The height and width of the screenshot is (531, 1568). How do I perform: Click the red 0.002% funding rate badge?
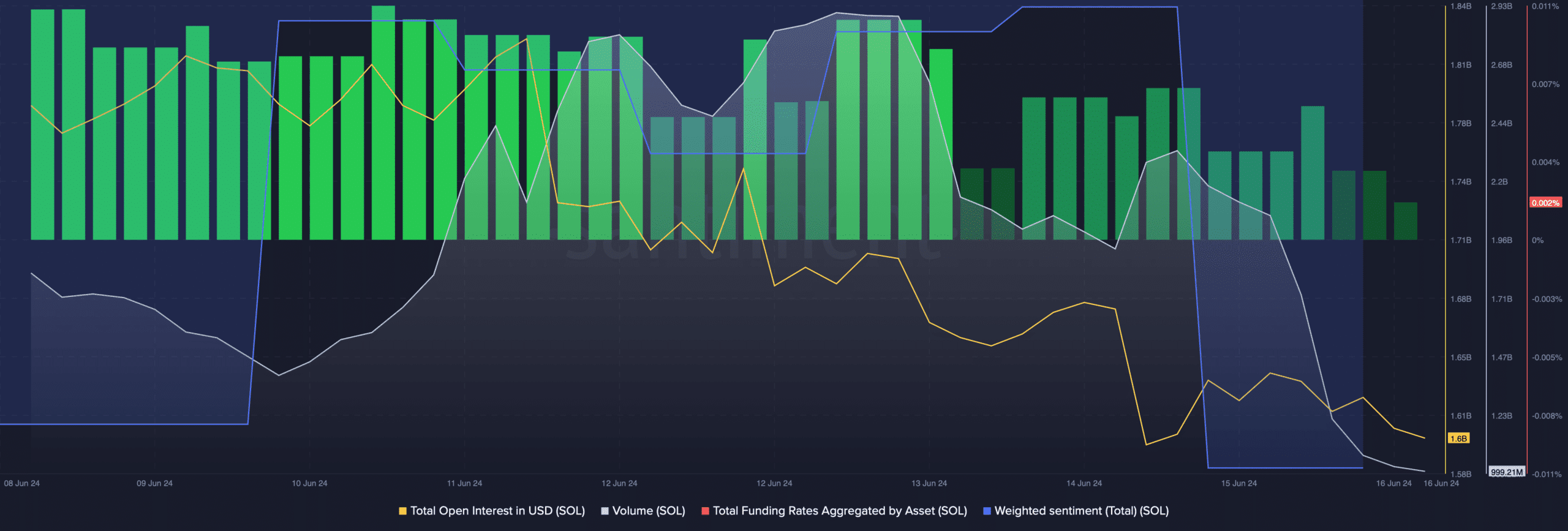1545,203
